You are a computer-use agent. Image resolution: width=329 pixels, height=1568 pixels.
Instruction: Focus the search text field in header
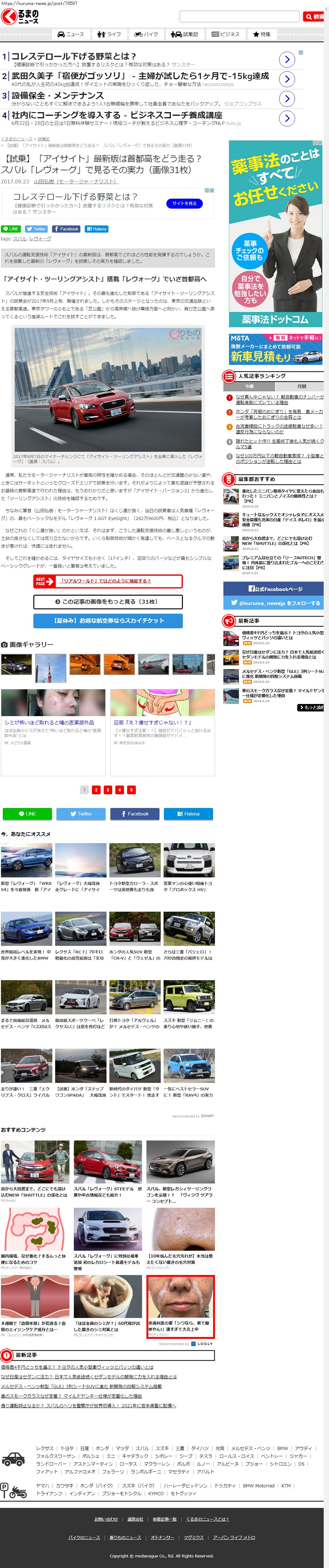pos(240,17)
